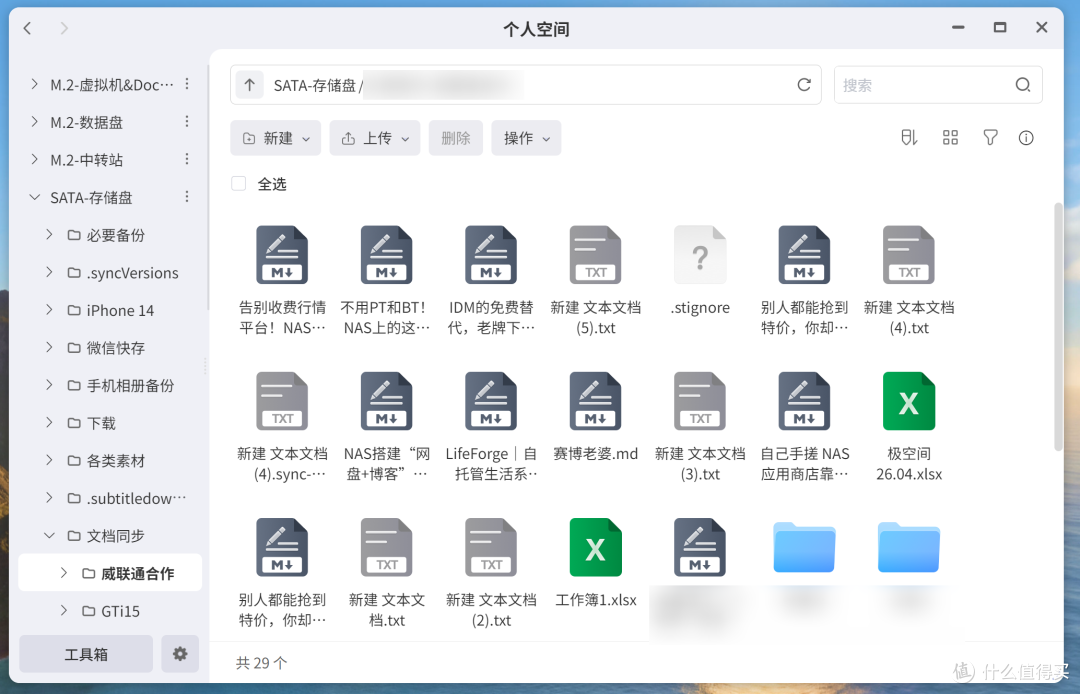This screenshot has height=694, width=1080.
Task: Expand the M.2-数据盘 volume
Action: pos(34,121)
